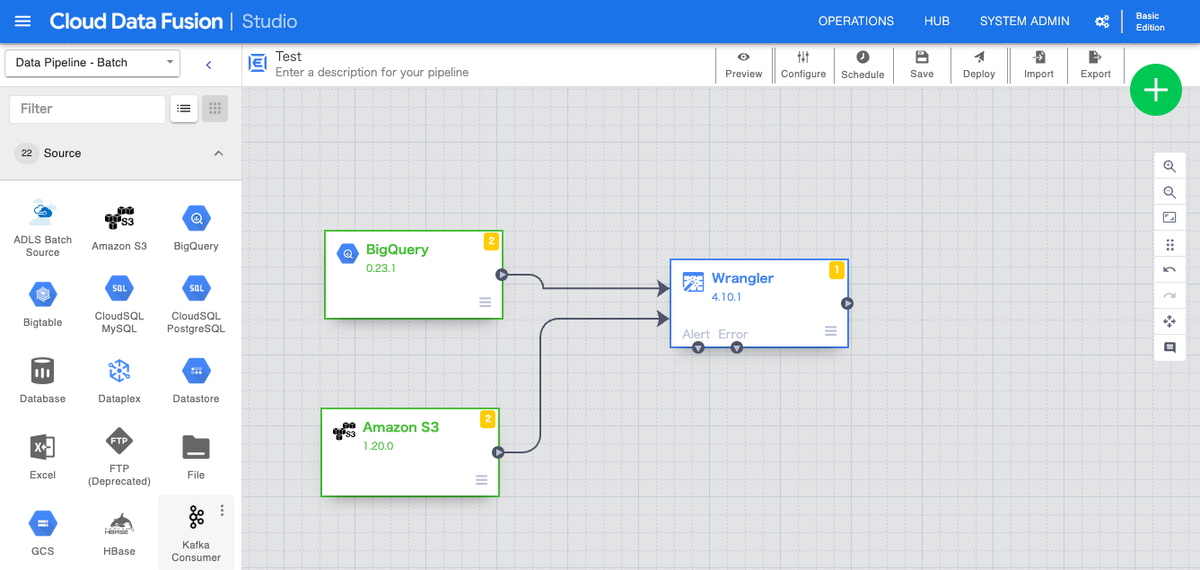The image size is (1200, 570).
Task: Select the CloudSQL PostgreSQL plugin
Action: coord(196,304)
